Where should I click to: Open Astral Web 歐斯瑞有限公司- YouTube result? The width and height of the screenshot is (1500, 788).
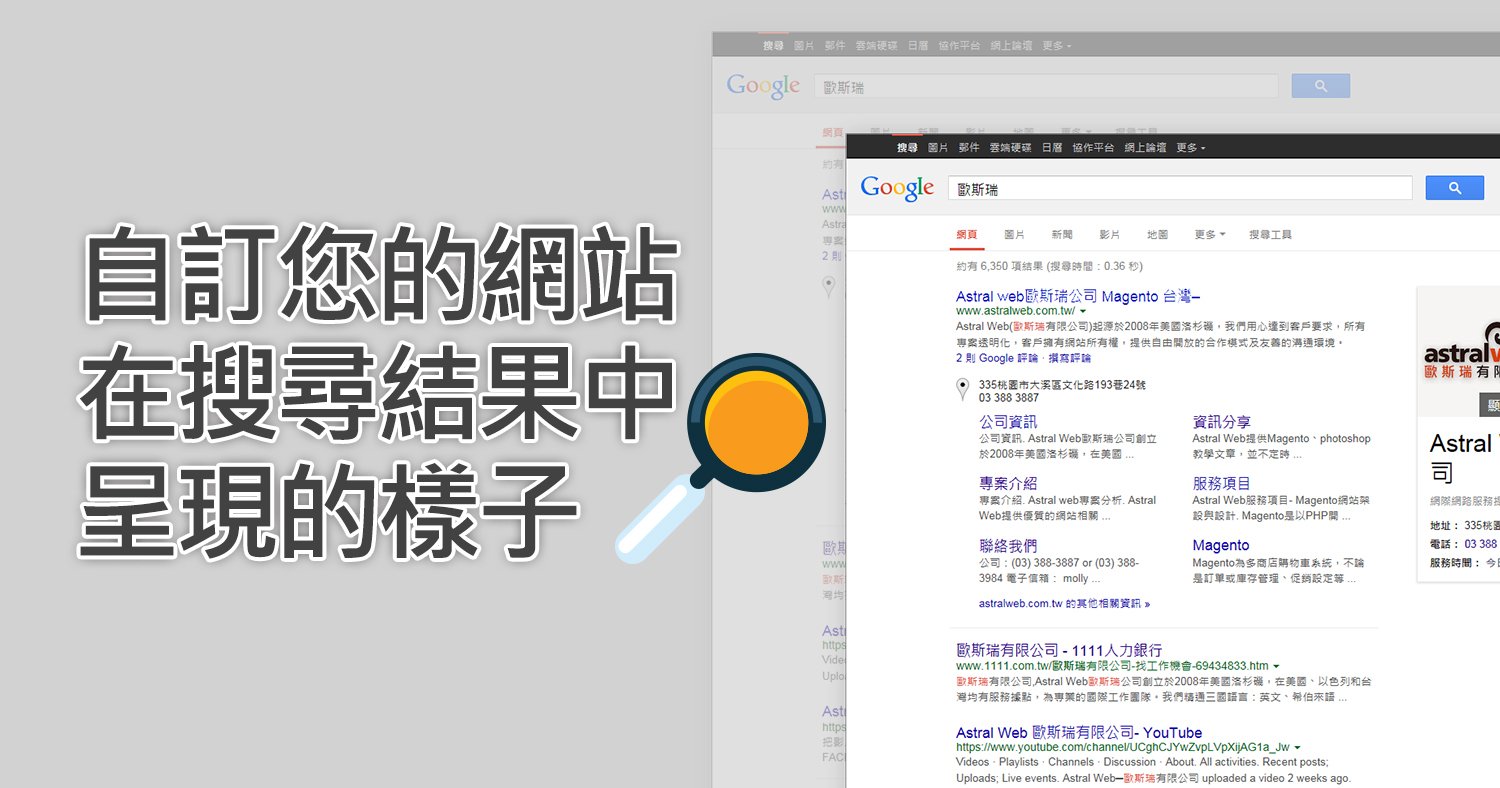tap(1079, 733)
